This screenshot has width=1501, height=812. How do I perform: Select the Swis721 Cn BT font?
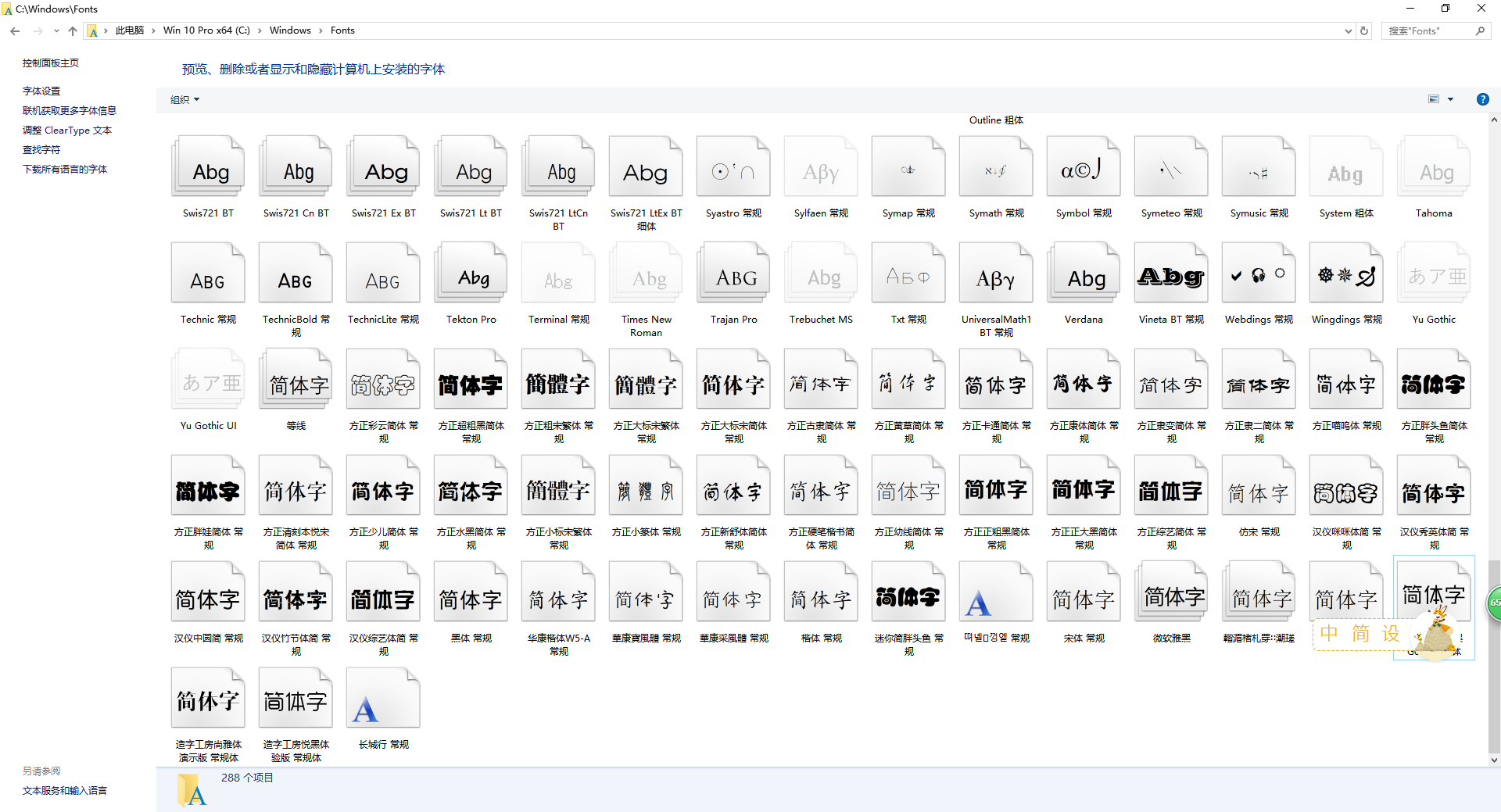click(x=296, y=167)
